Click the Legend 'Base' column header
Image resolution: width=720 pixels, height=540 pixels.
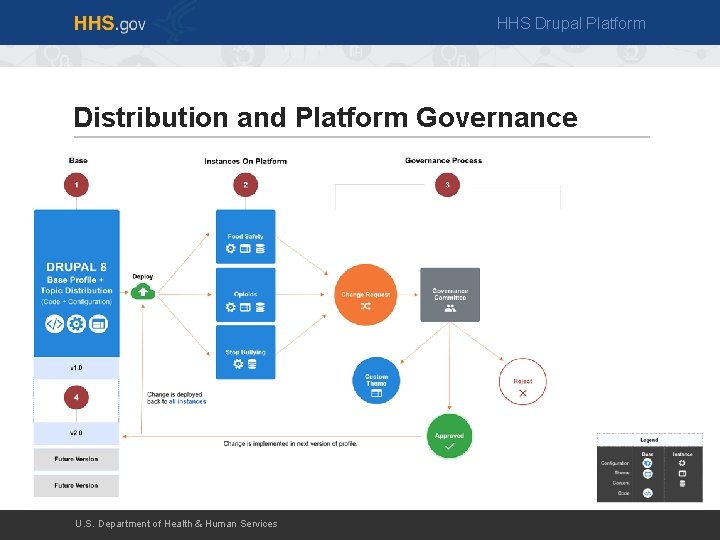pos(647,454)
